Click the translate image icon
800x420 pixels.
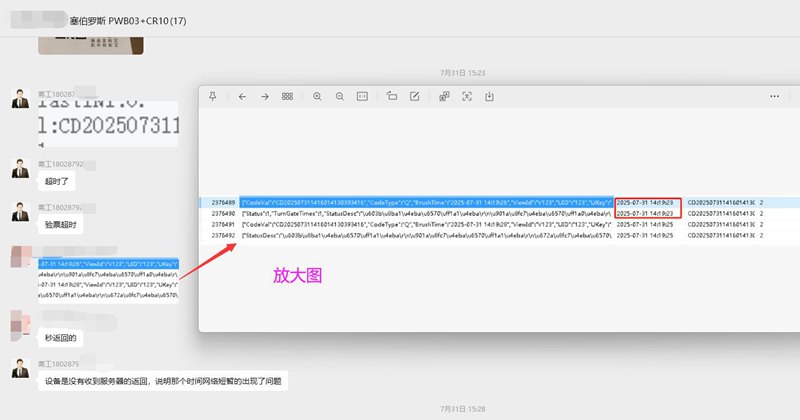click(x=444, y=97)
